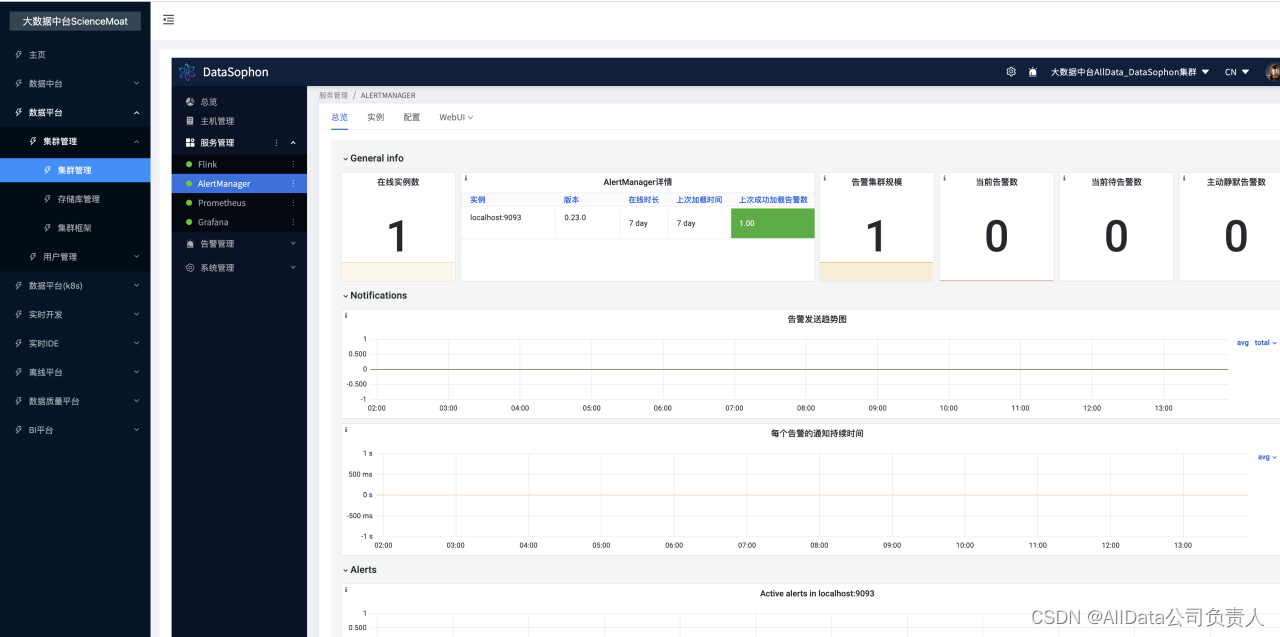Open the more-options dots for Prometheus
The width and height of the screenshot is (1280, 637).
point(293,203)
